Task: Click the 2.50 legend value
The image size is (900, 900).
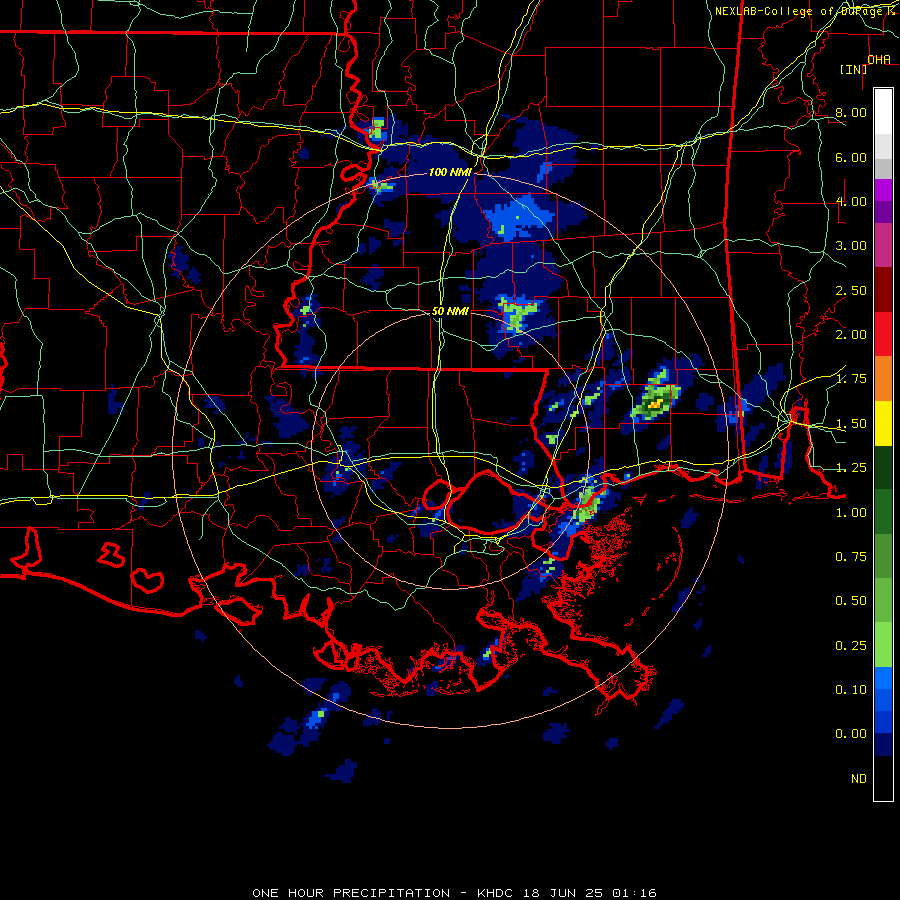Action: click(851, 290)
